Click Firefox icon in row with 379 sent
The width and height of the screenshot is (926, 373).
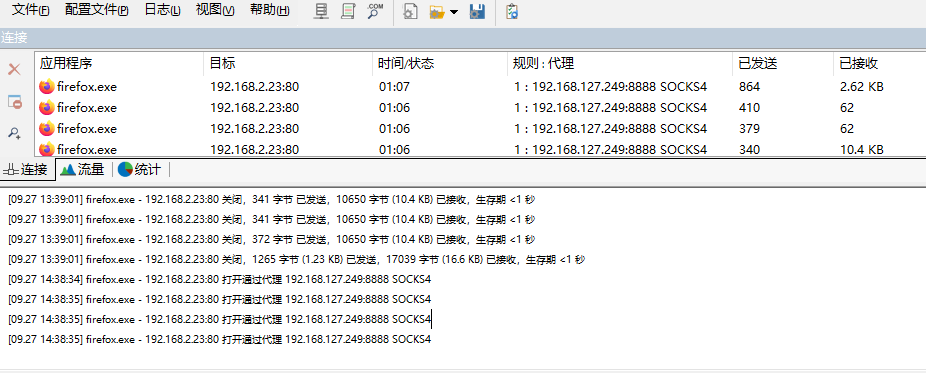46,128
